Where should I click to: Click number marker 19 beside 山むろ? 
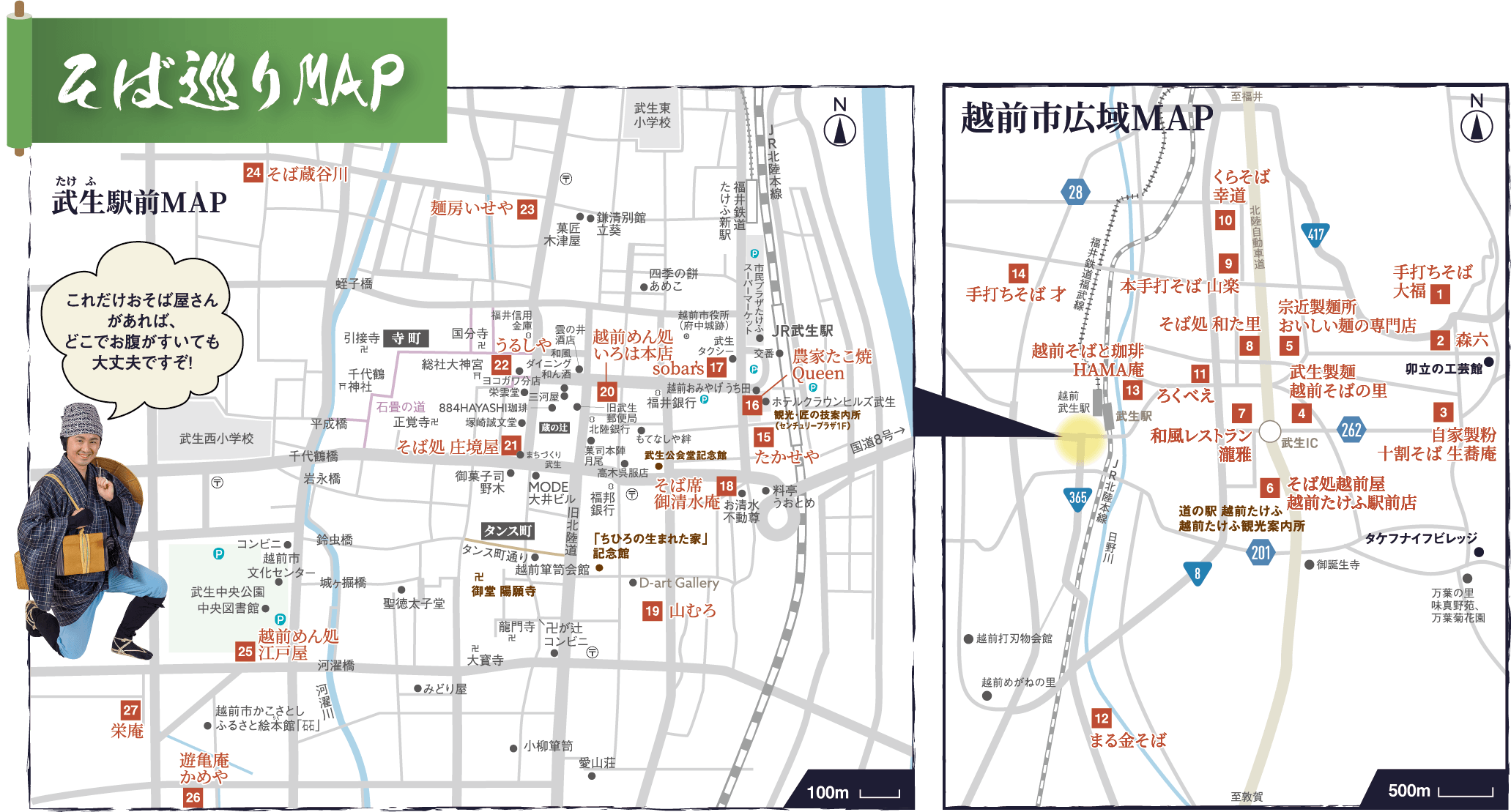click(x=653, y=611)
